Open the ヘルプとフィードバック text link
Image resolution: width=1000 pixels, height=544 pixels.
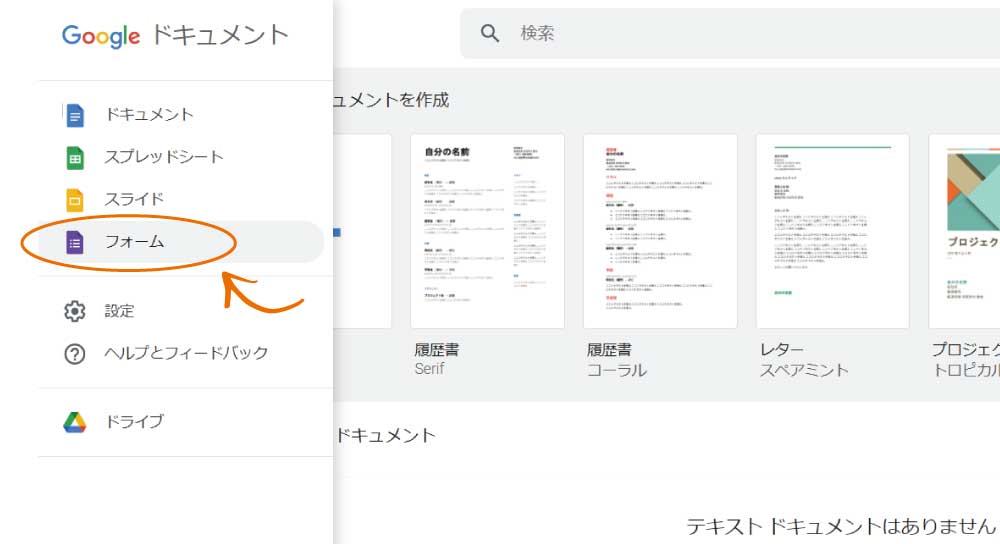pos(186,353)
